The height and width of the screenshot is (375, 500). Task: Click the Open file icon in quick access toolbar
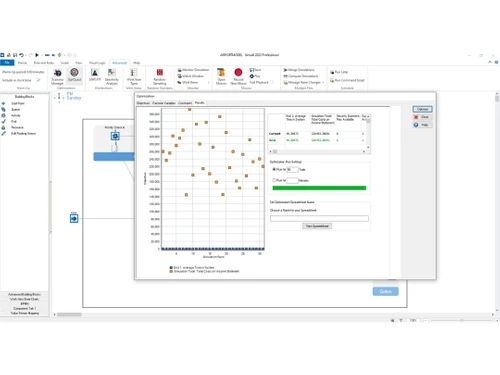(9, 55)
